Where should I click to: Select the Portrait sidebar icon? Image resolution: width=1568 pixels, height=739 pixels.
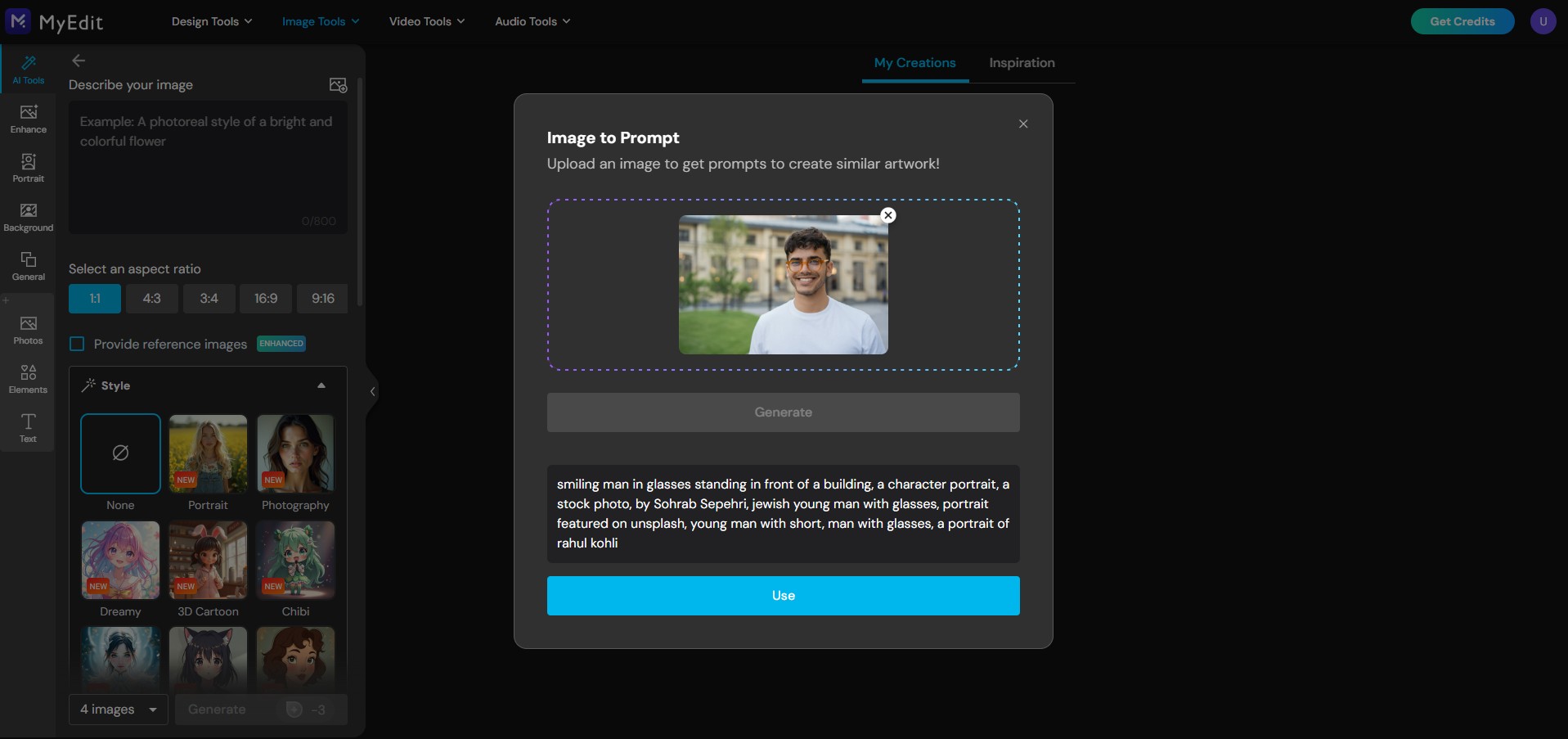[x=28, y=168]
